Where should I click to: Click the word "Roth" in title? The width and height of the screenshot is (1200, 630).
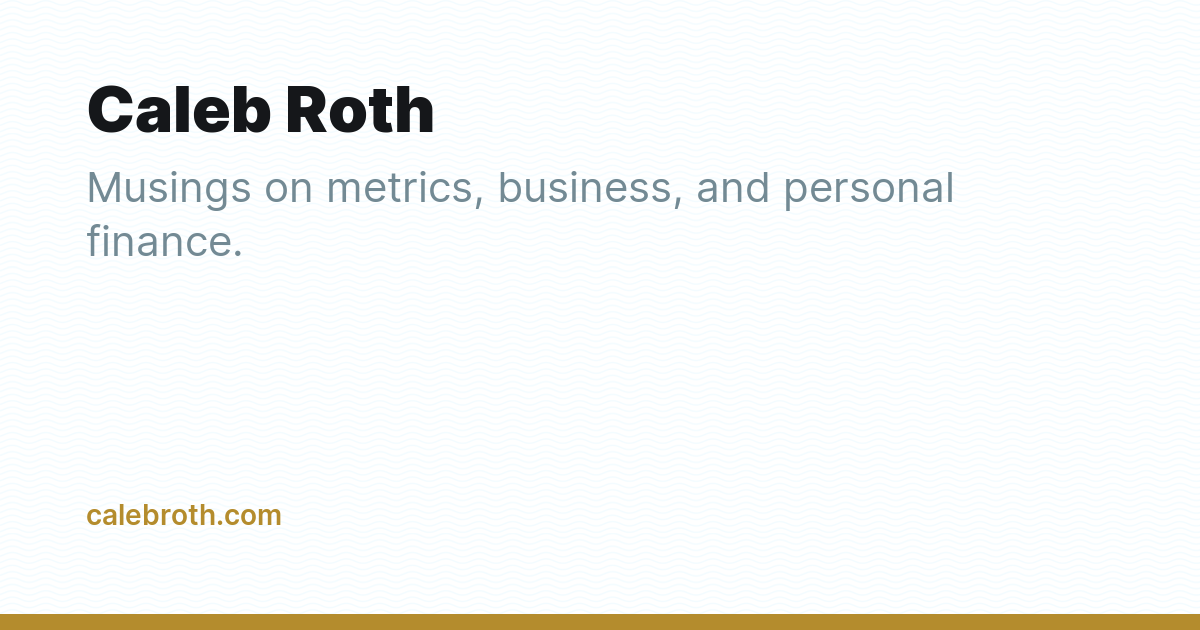click(x=360, y=110)
